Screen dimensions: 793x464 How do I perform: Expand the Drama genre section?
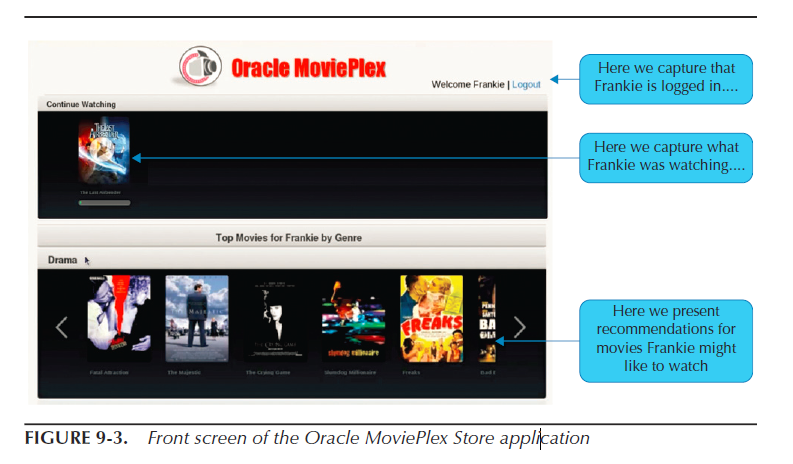[62, 260]
